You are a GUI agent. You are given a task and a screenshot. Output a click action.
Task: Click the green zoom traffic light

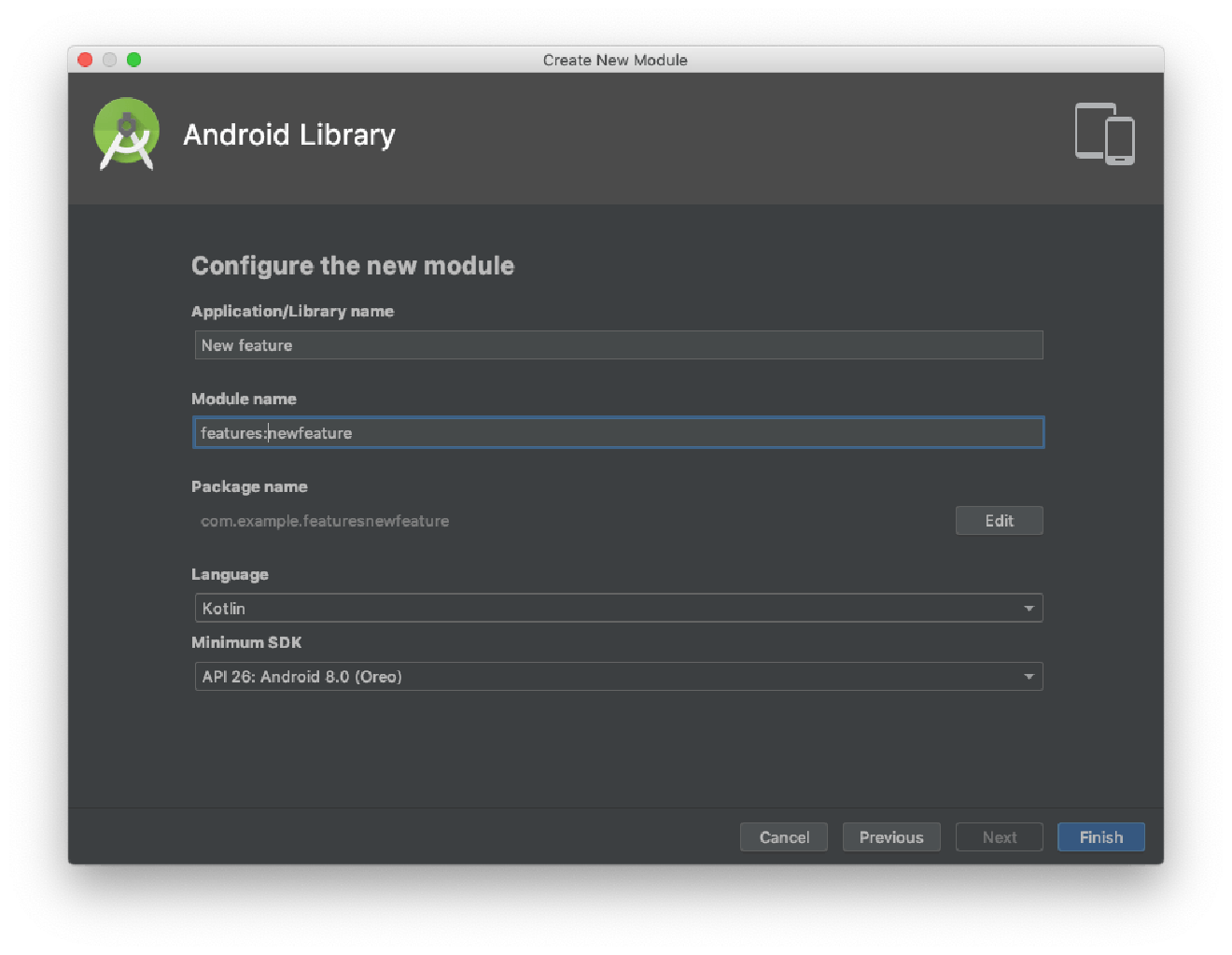133,59
